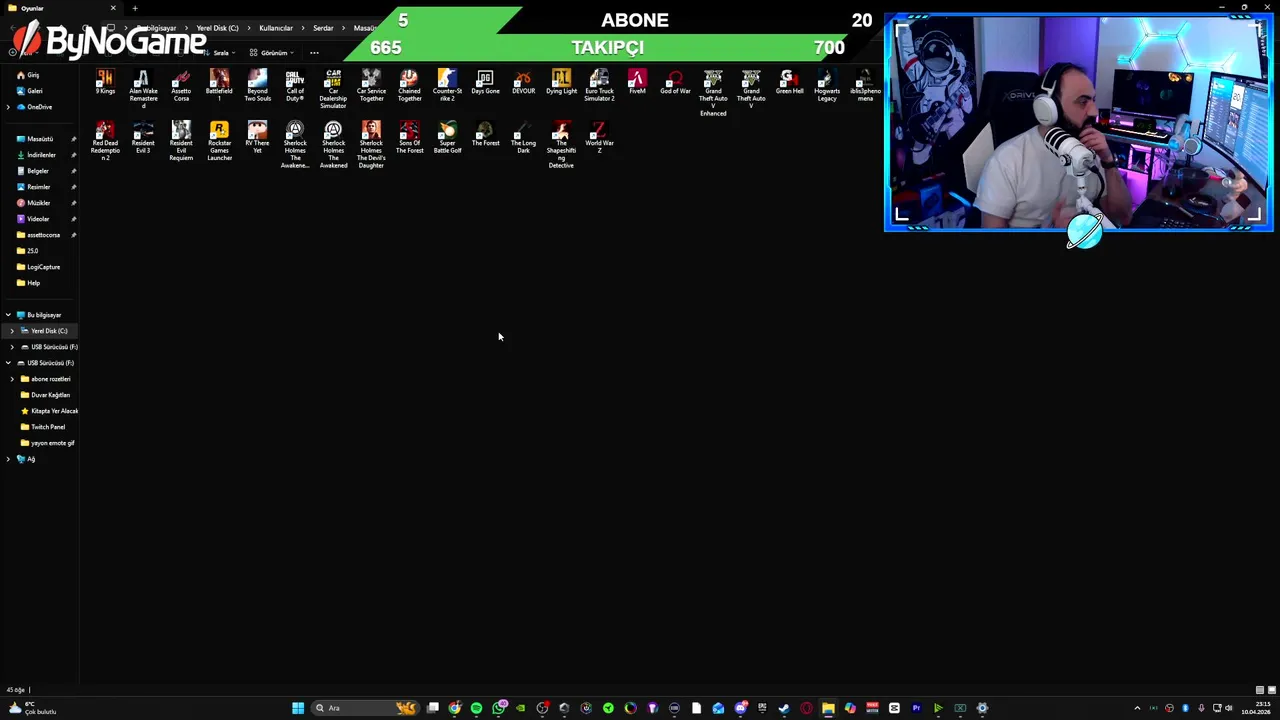Open Spotify from the taskbar

476,708
